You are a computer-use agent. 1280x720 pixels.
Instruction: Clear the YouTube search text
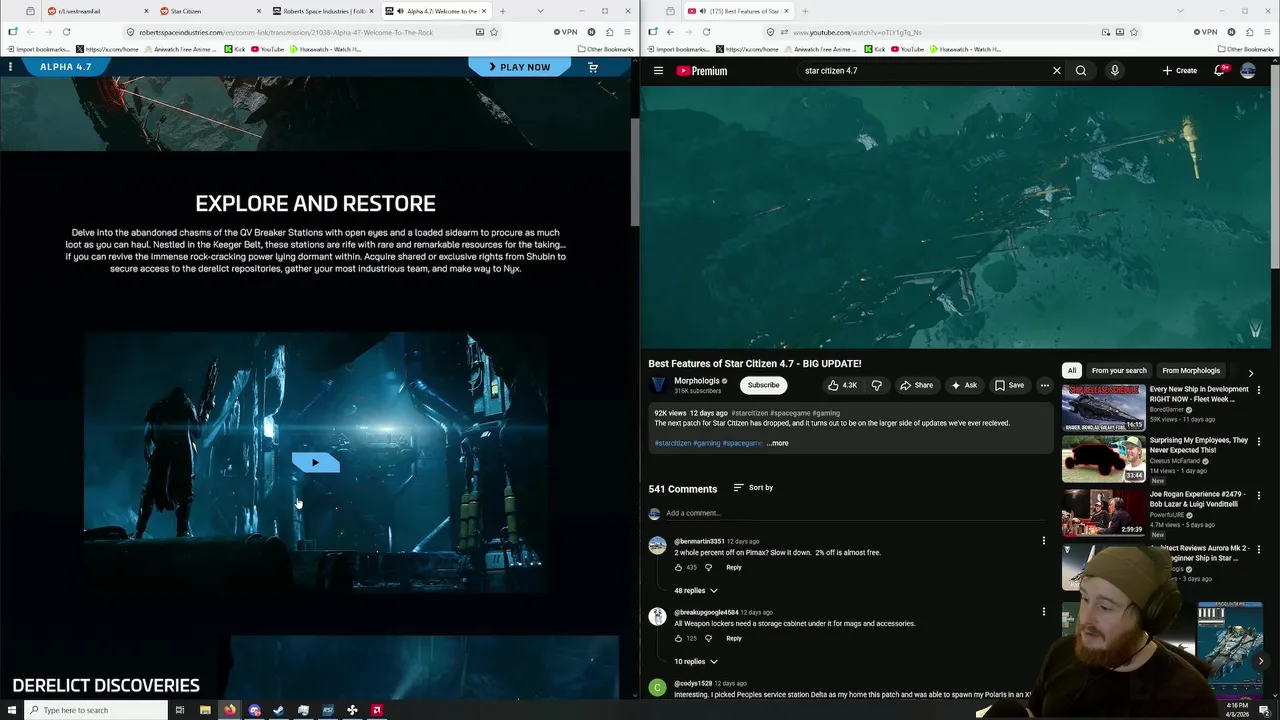coord(1056,71)
